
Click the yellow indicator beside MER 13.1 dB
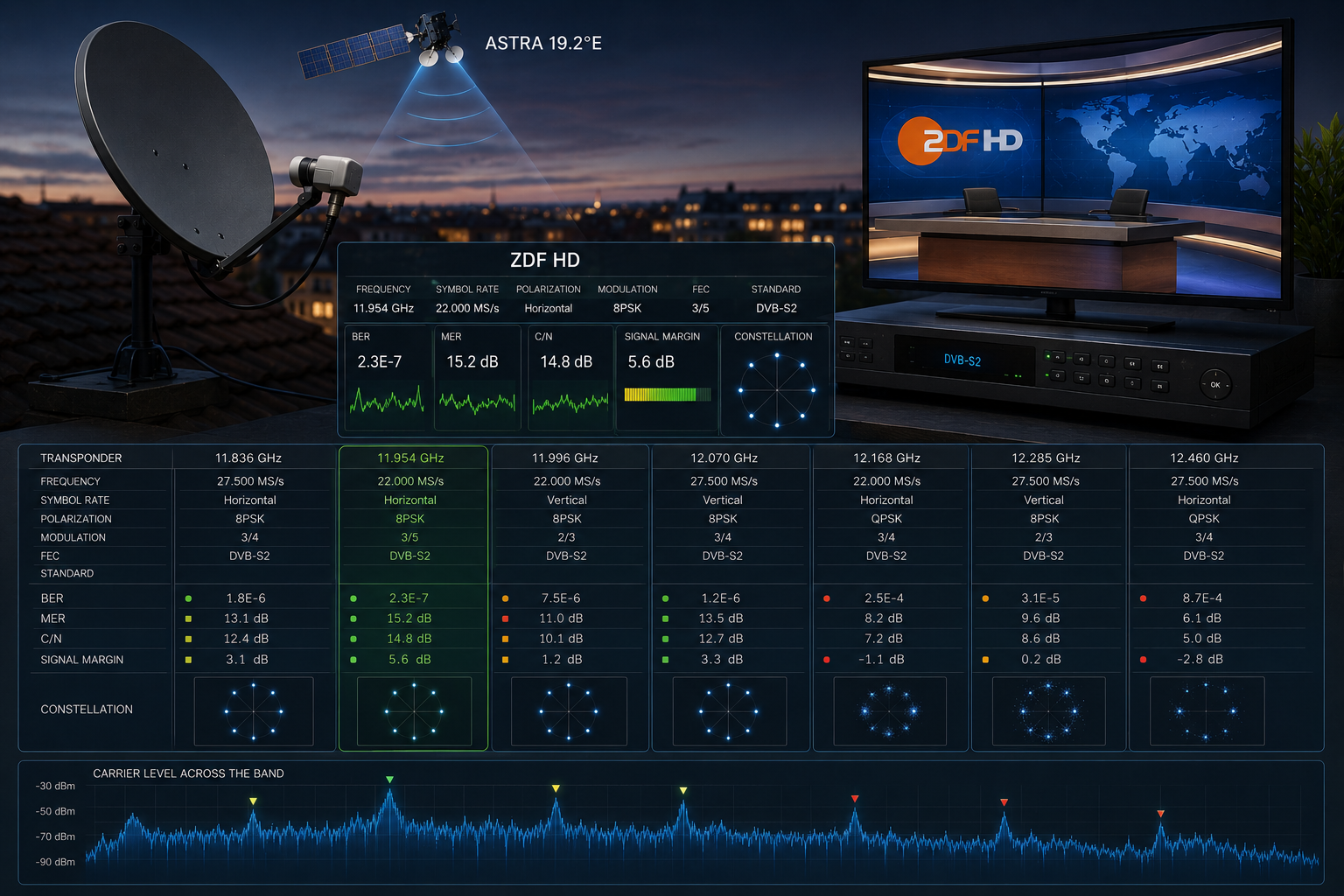pos(188,619)
